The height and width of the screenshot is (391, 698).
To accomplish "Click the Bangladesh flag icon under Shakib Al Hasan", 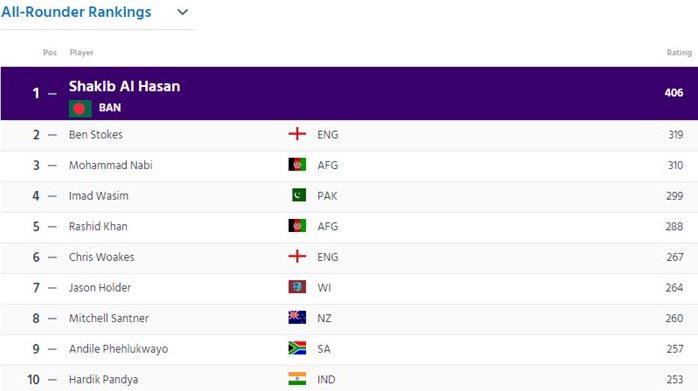I will point(80,108).
